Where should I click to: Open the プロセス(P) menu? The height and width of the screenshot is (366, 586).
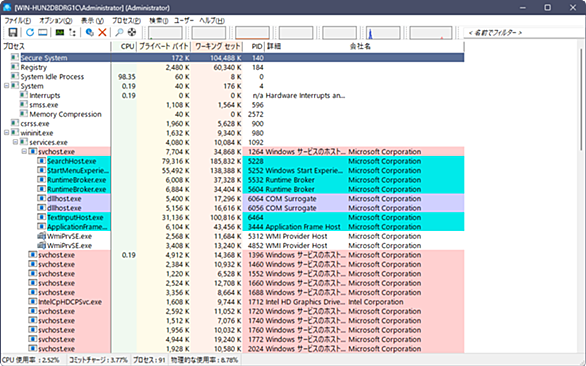[x=126, y=21]
